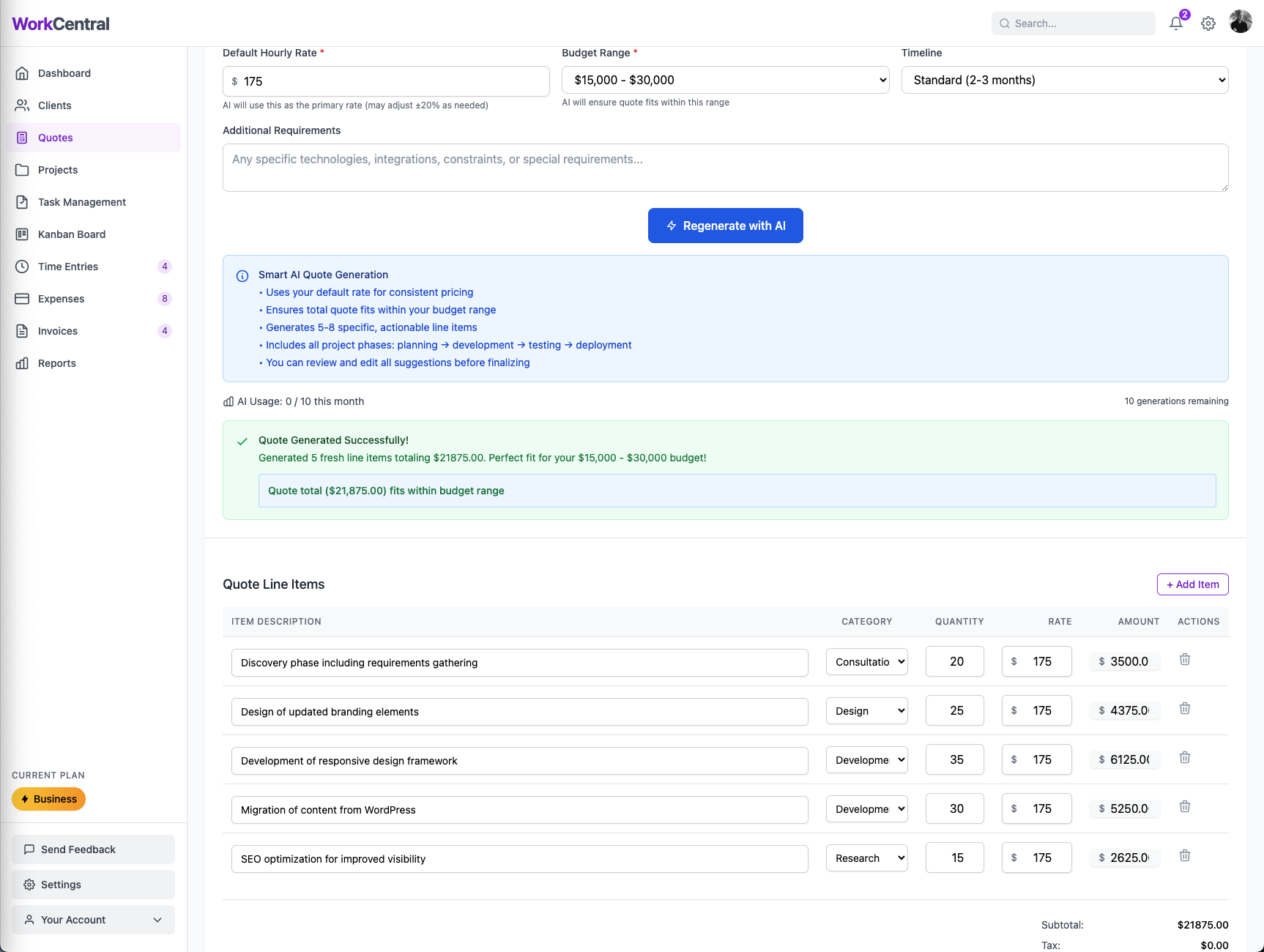Click the Time Entries clock icon

tap(22, 267)
